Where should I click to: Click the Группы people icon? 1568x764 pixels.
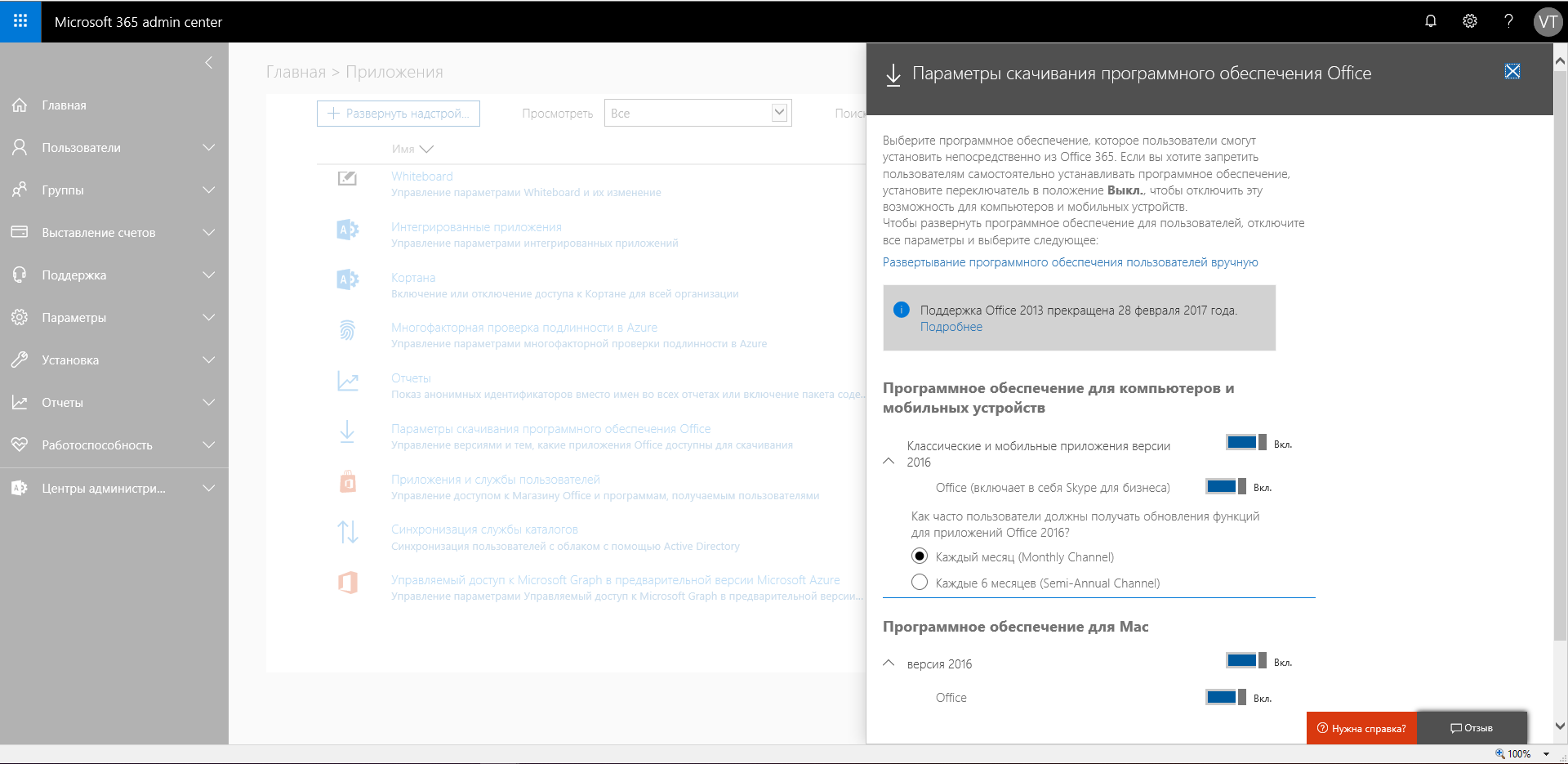click(x=20, y=190)
